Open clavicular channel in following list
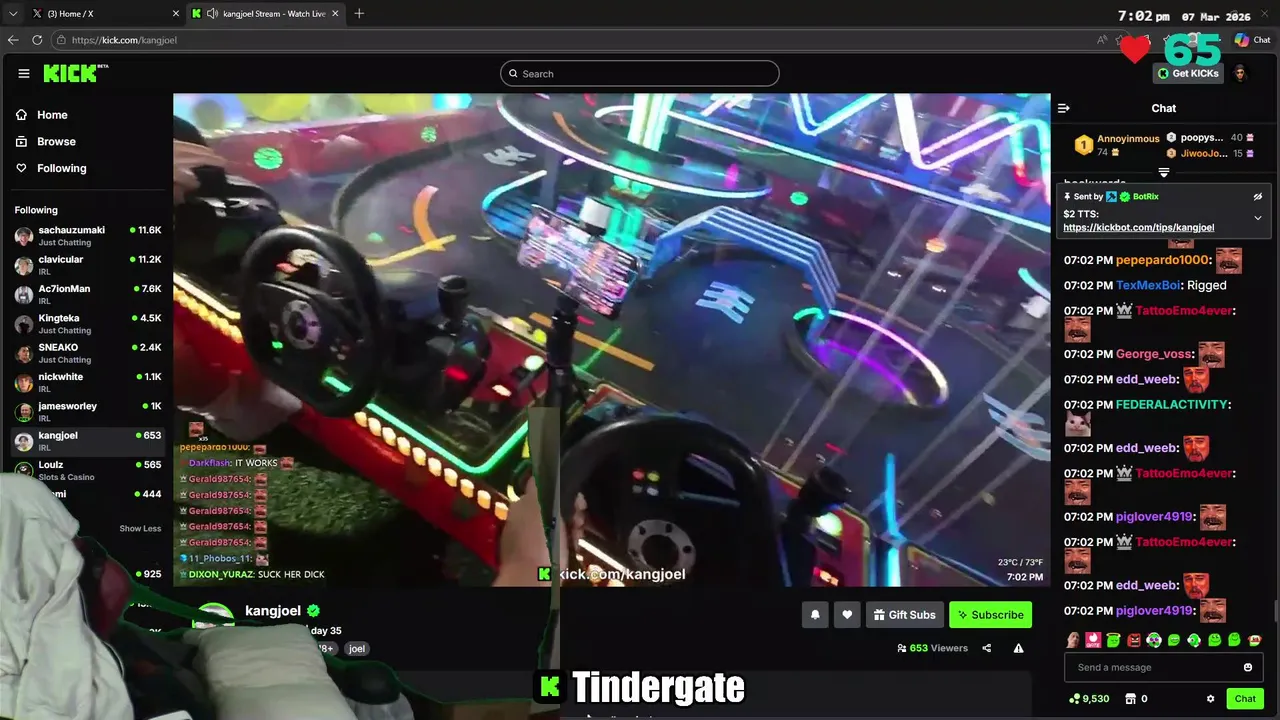This screenshot has height=720, width=1280. tap(88, 265)
